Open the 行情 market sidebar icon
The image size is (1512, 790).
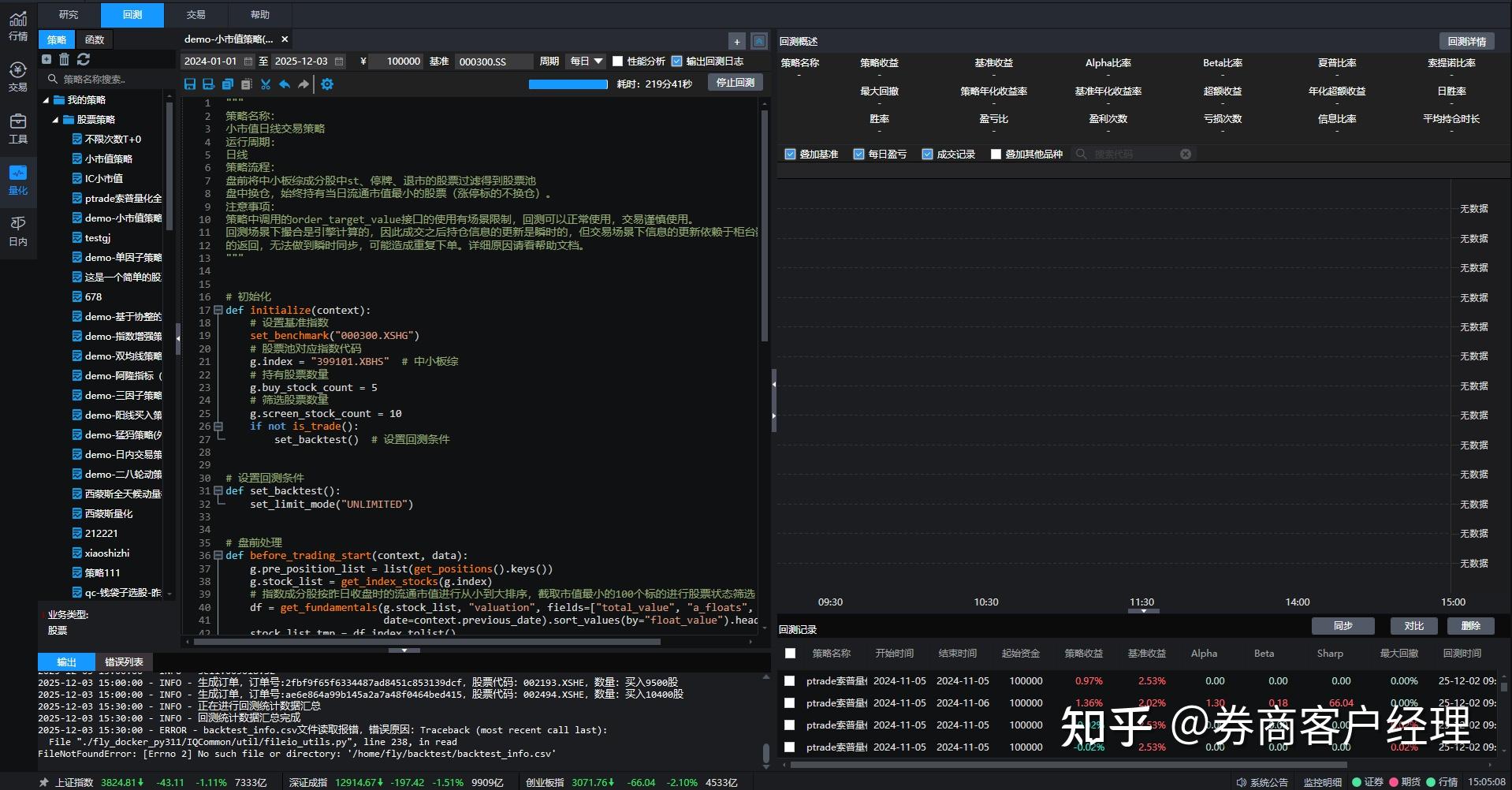point(17,25)
